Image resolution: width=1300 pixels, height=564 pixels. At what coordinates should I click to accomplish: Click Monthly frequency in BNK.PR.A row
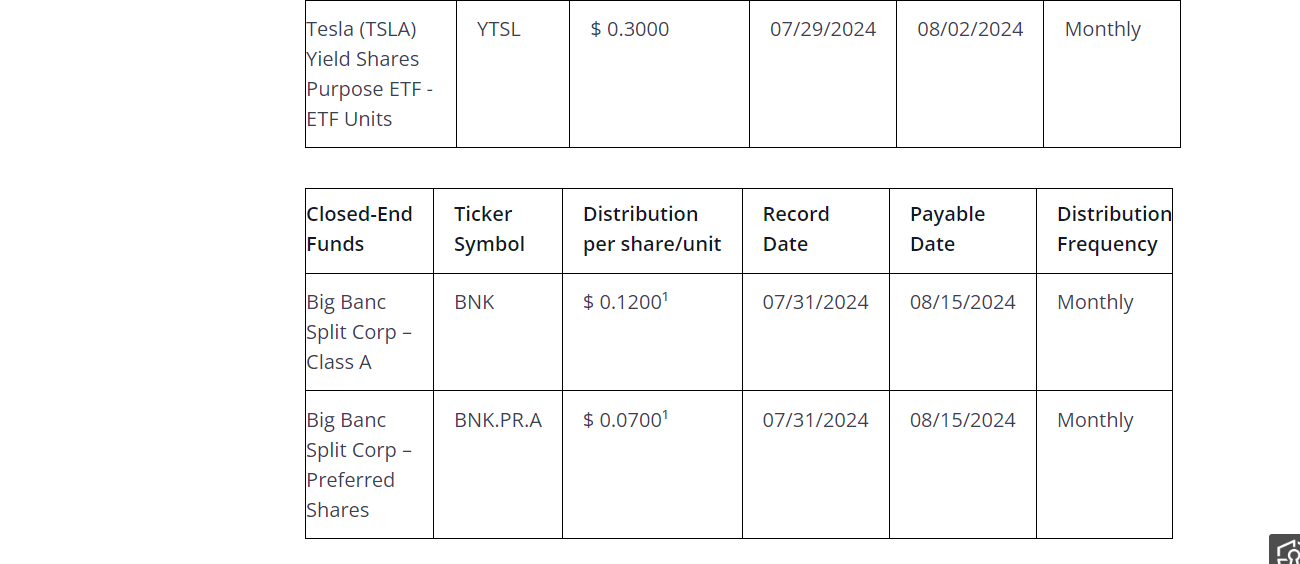pos(1095,420)
